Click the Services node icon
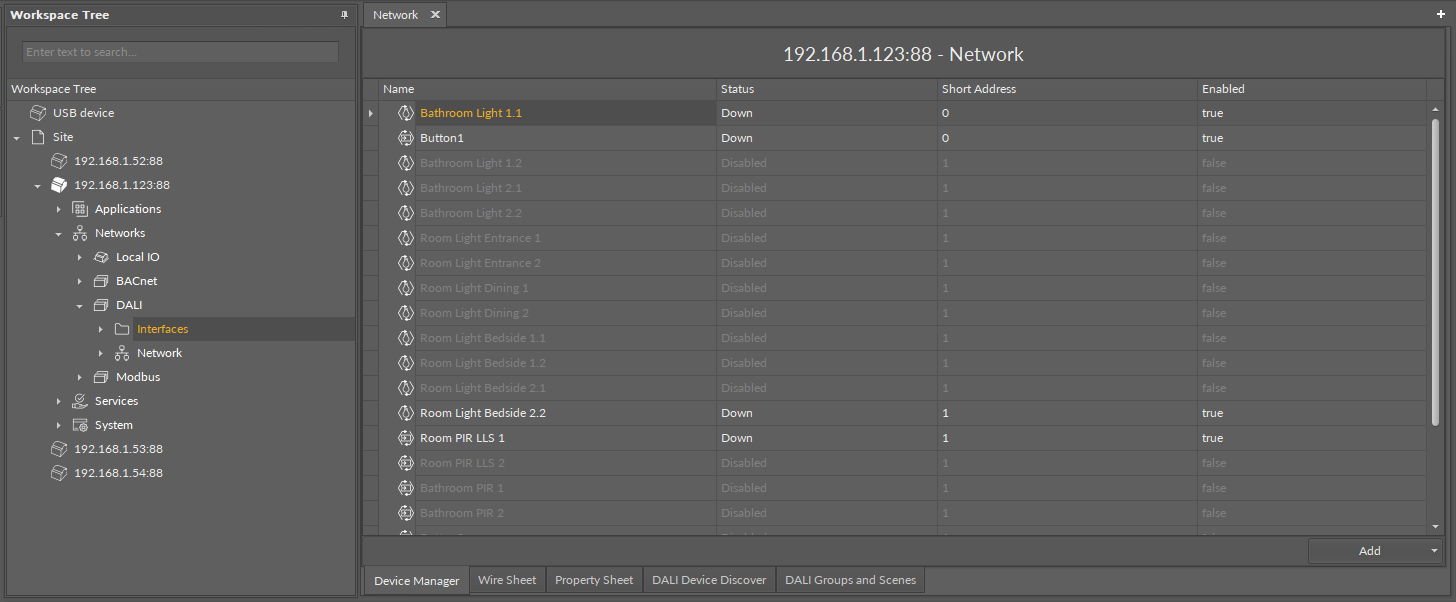This screenshot has height=602, width=1456. coord(80,401)
